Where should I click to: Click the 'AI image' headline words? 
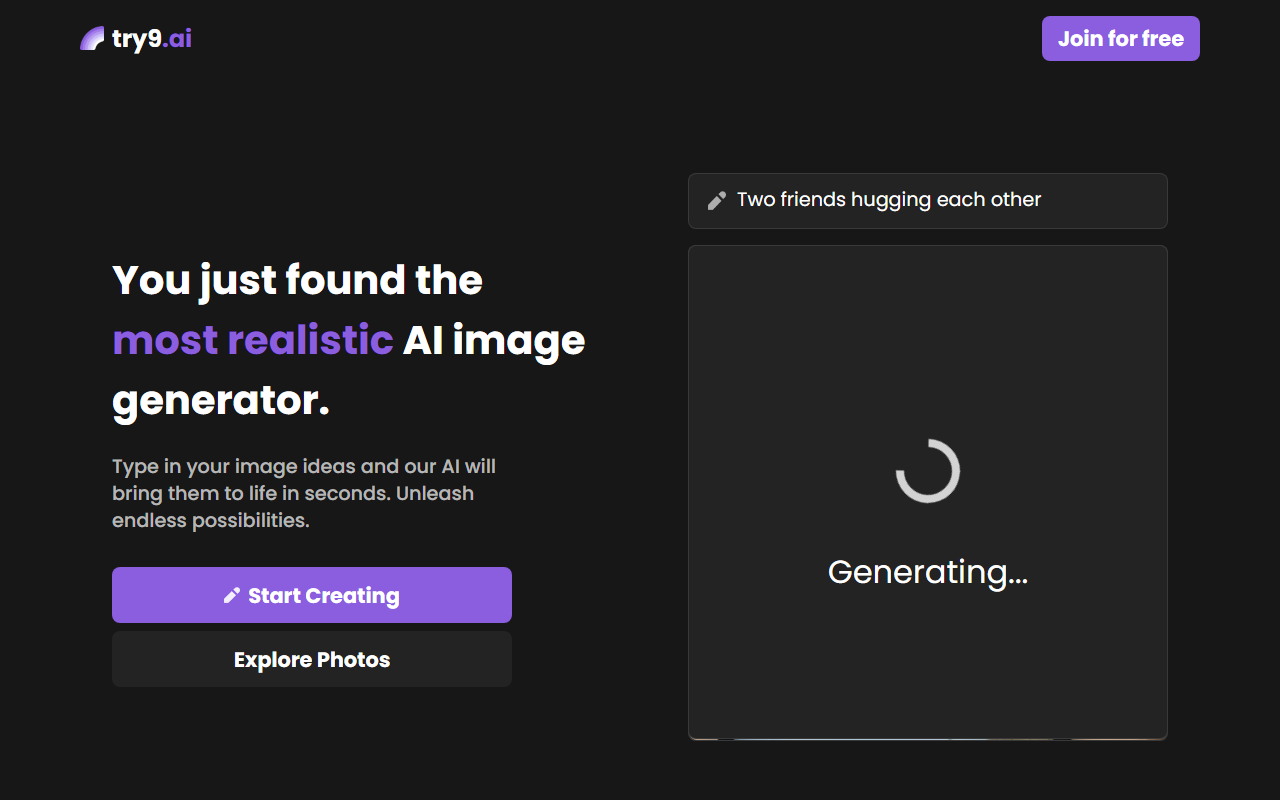point(494,340)
